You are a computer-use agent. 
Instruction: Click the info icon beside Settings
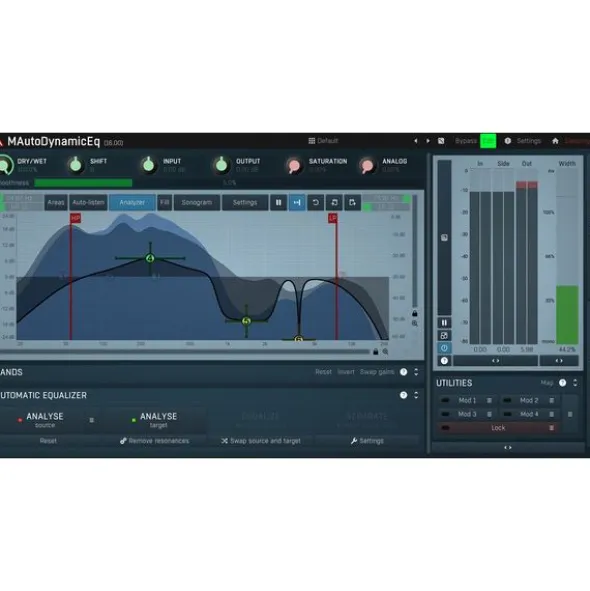click(508, 141)
